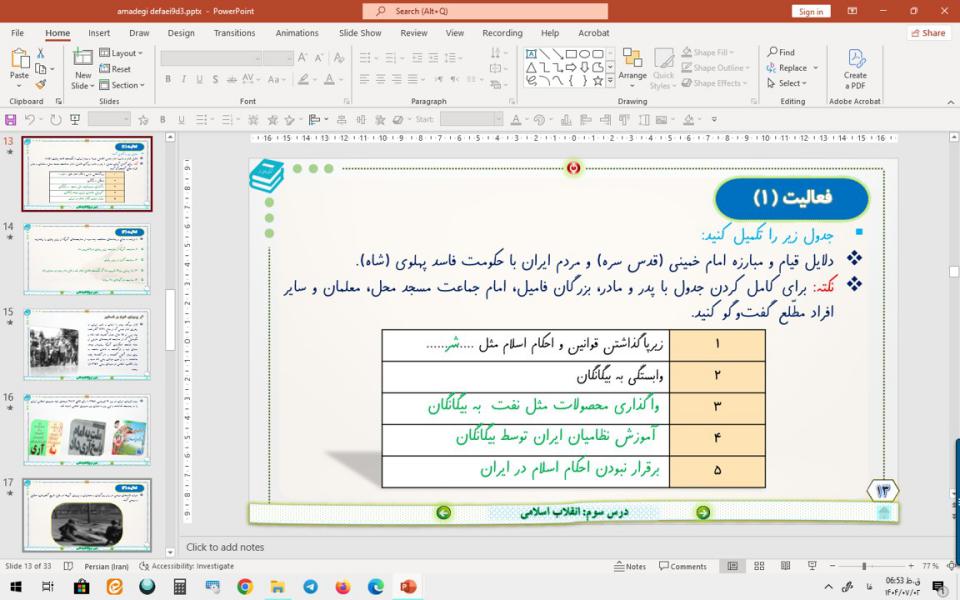Click Increase Font Size icon
The height and width of the screenshot is (600, 960).
pos(302,58)
